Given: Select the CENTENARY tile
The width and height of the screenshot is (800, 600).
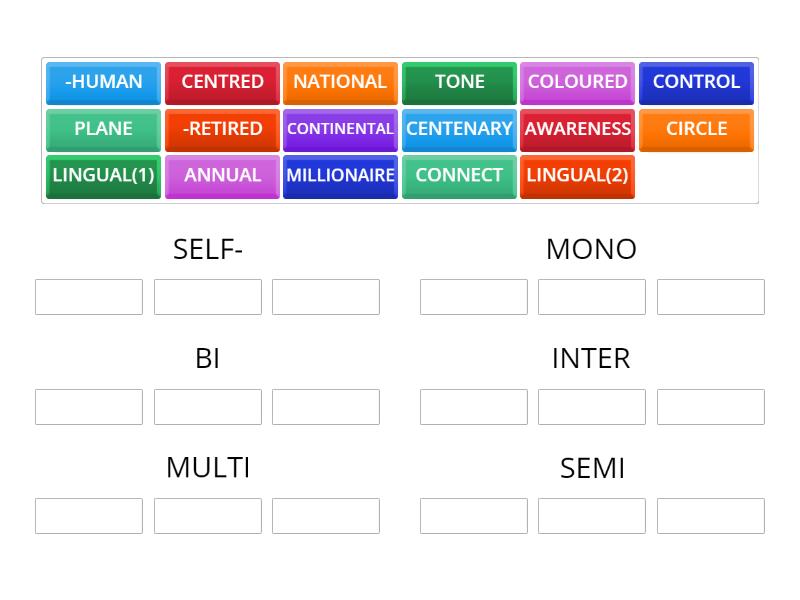Looking at the screenshot, I should [x=459, y=129].
